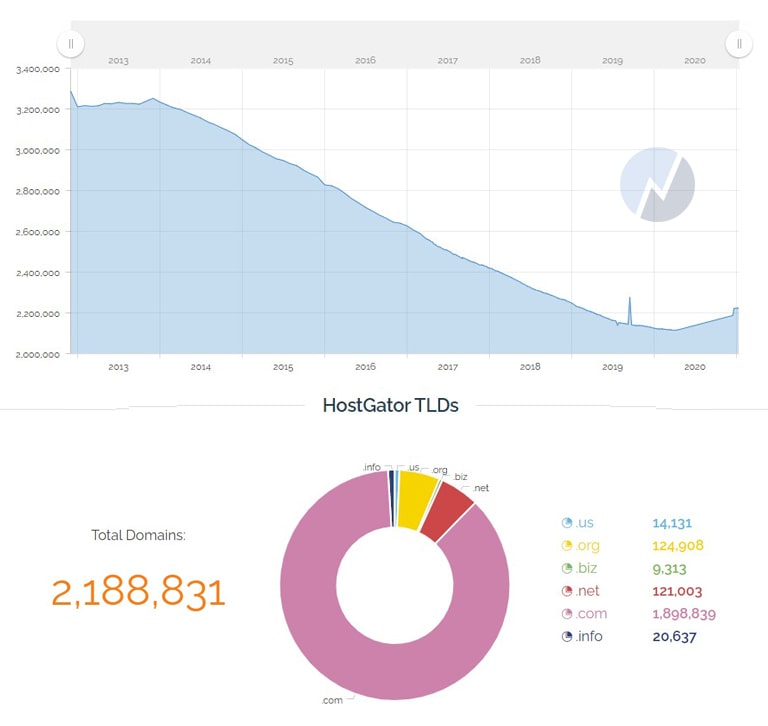
Task: Click the 'Total Domains:' label
Action: [x=139, y=535]
